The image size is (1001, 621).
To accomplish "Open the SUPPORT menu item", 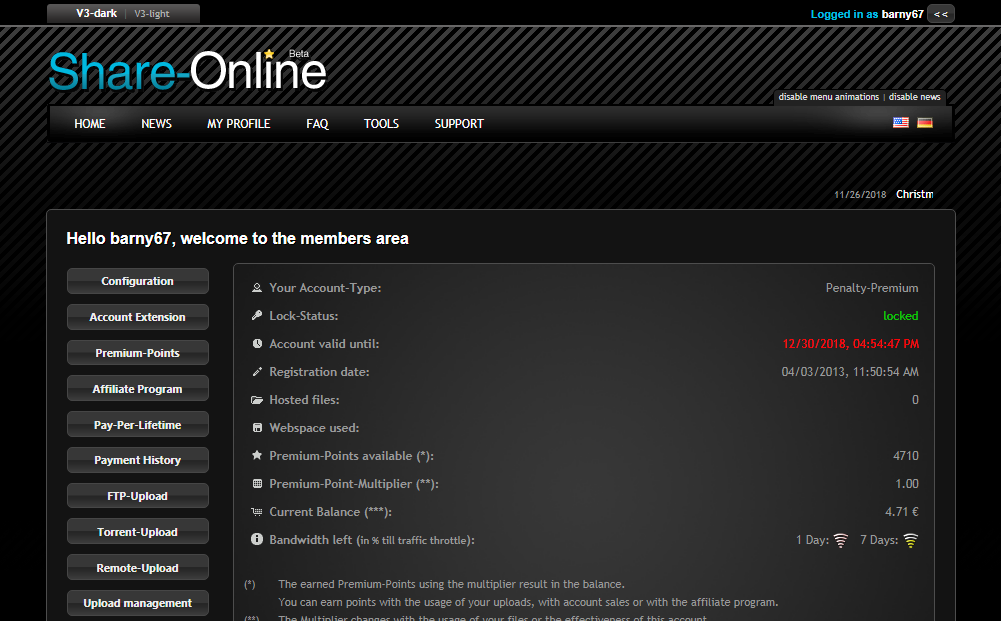I will [x=459, y=124].
